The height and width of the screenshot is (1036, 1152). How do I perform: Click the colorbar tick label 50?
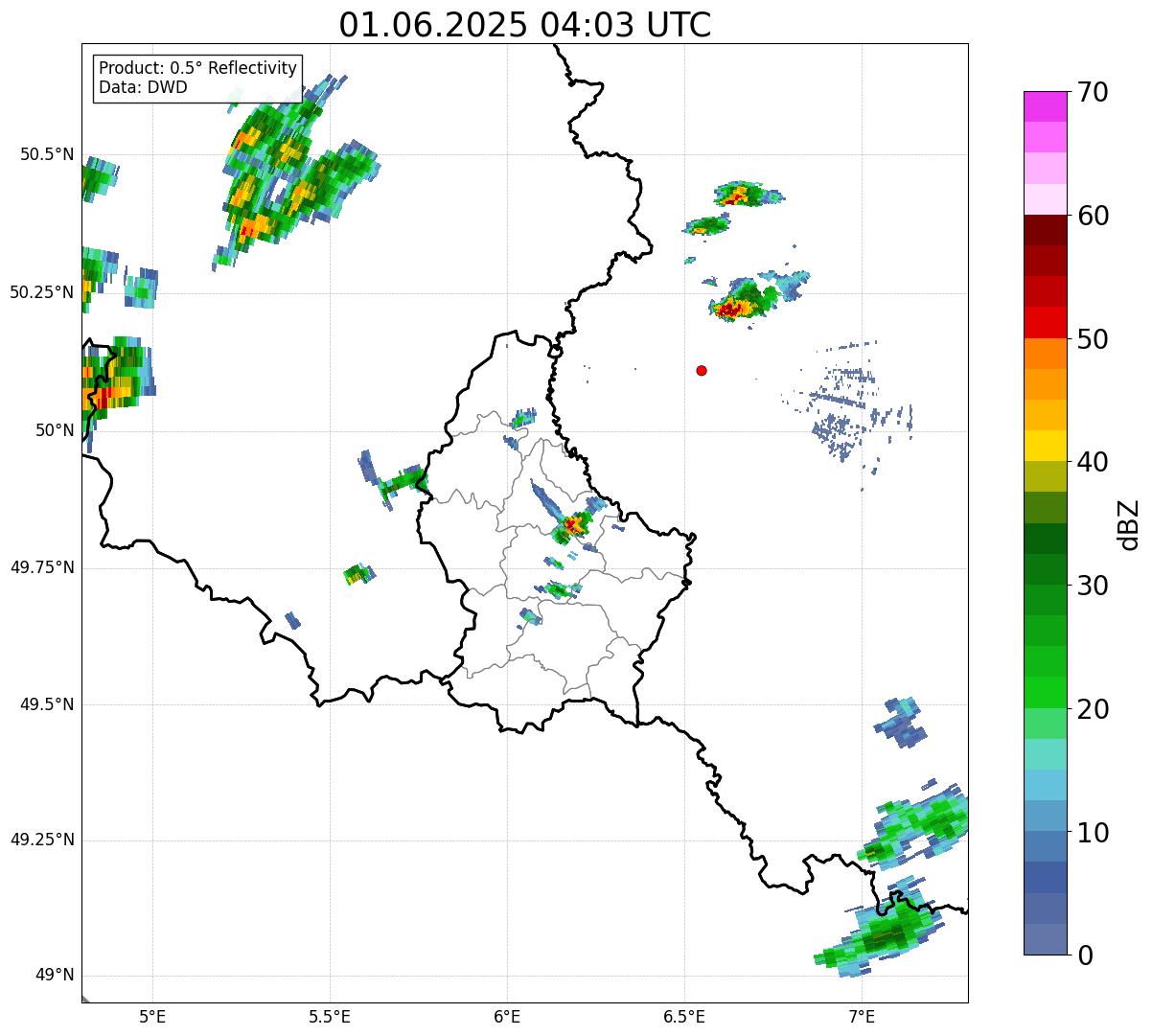[x=1093, y=339]
